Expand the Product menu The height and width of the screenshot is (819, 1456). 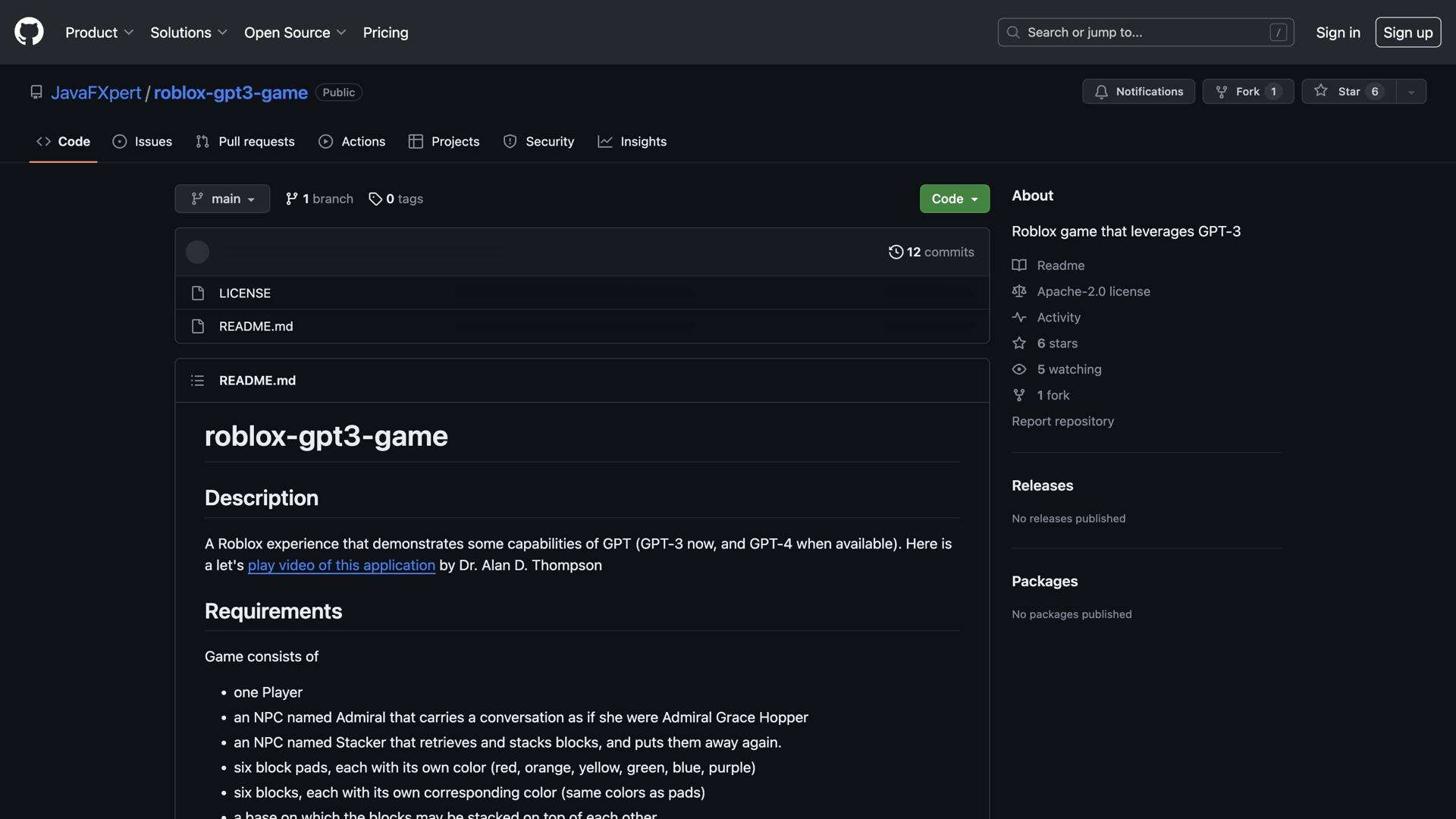click(99, 33)
